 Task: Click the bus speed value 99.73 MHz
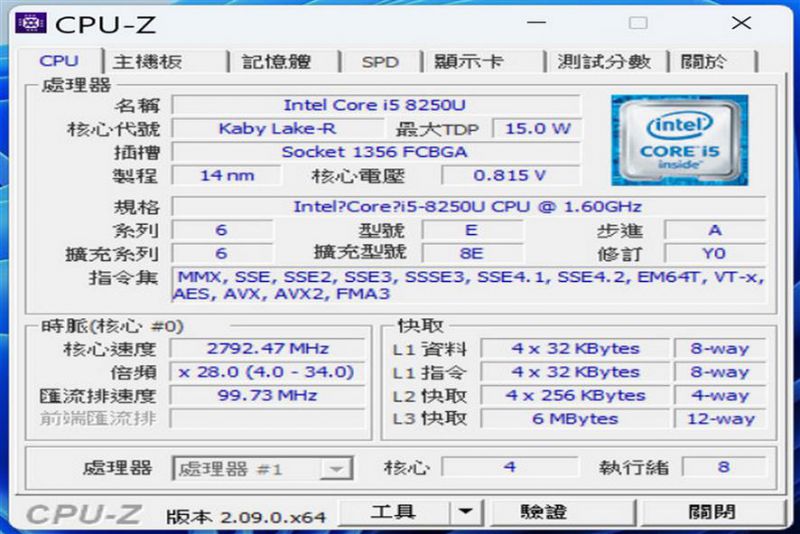pos(267,395)
